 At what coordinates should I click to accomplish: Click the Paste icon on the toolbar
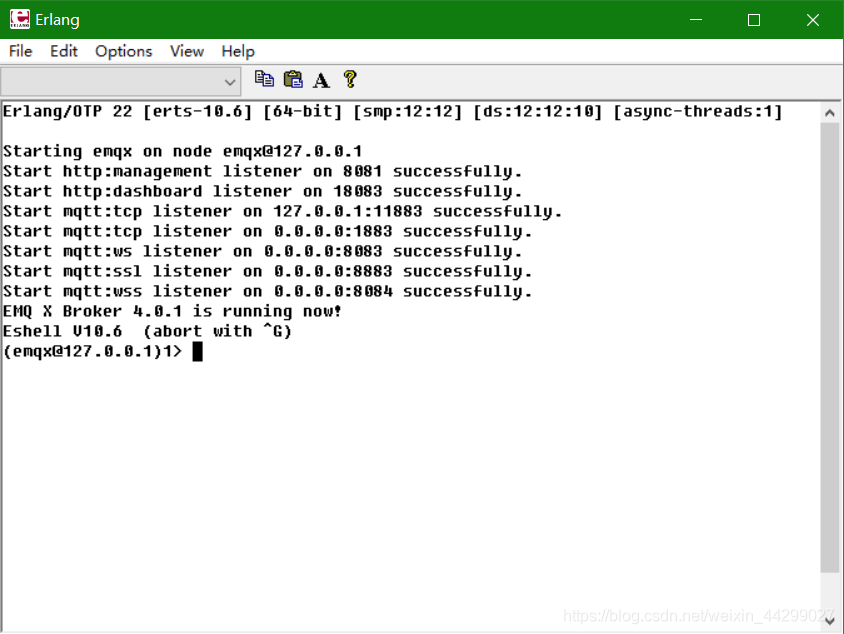coord(292,80)
